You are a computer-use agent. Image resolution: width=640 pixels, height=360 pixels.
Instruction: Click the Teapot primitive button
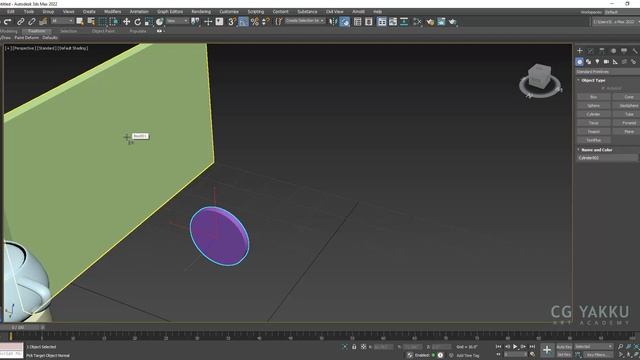pos(593,131)
